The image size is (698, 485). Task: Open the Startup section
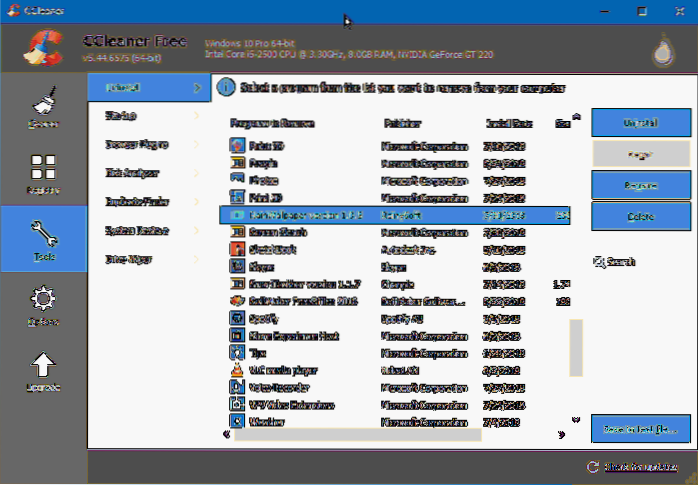click(149, 116)
